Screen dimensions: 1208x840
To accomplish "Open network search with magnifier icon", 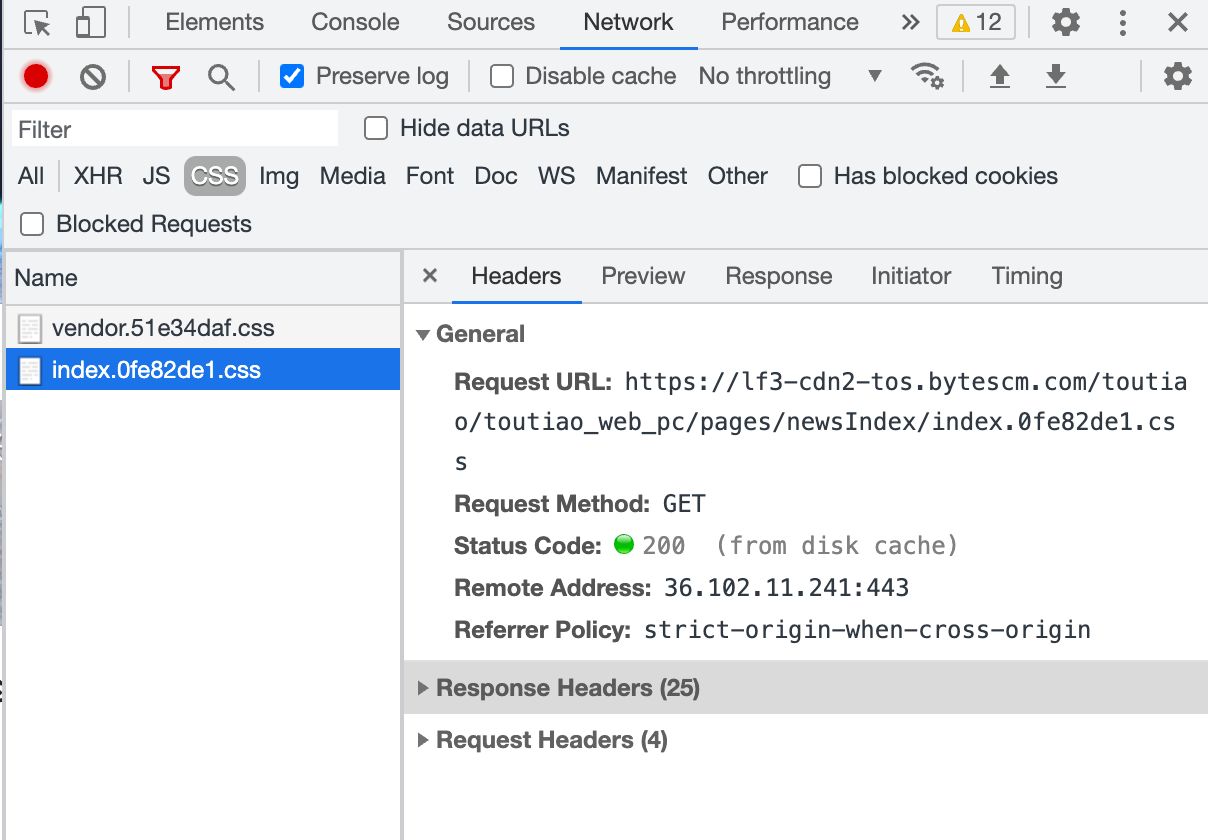I will coord(221,76).
